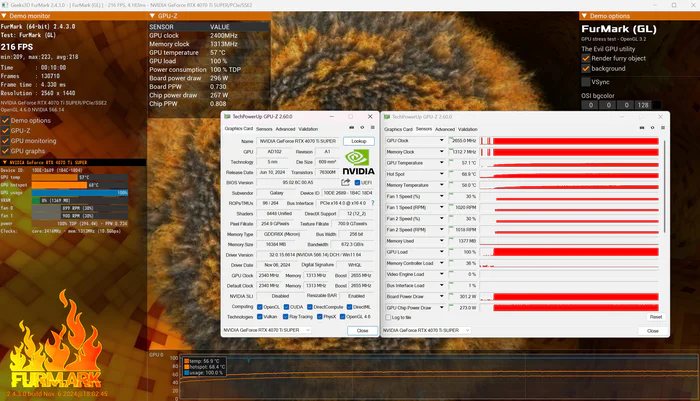Click the GPU-Z icon in the Sensors window's title bar
This screenshot has height=401, width=700.
pos(387,117)
